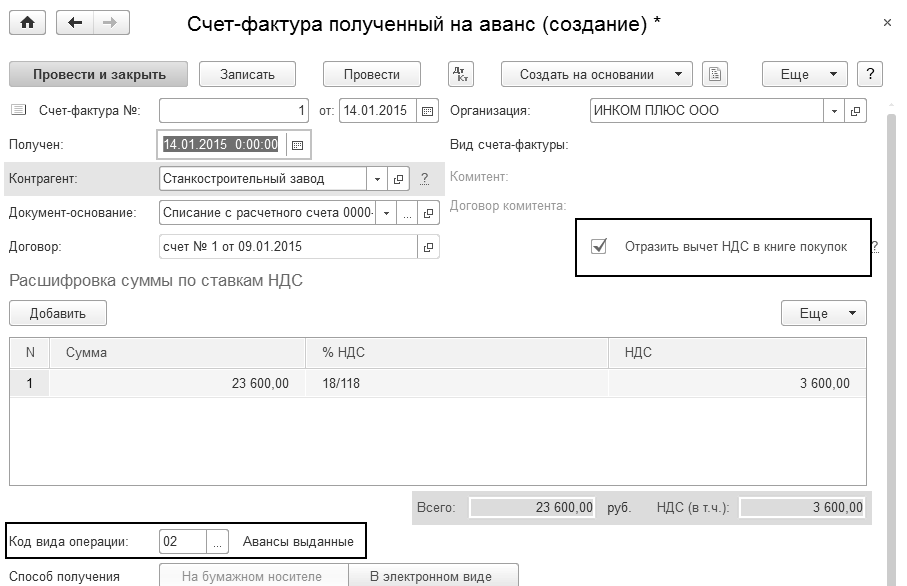Open the top toolbar Еще menu

[805, 74]
